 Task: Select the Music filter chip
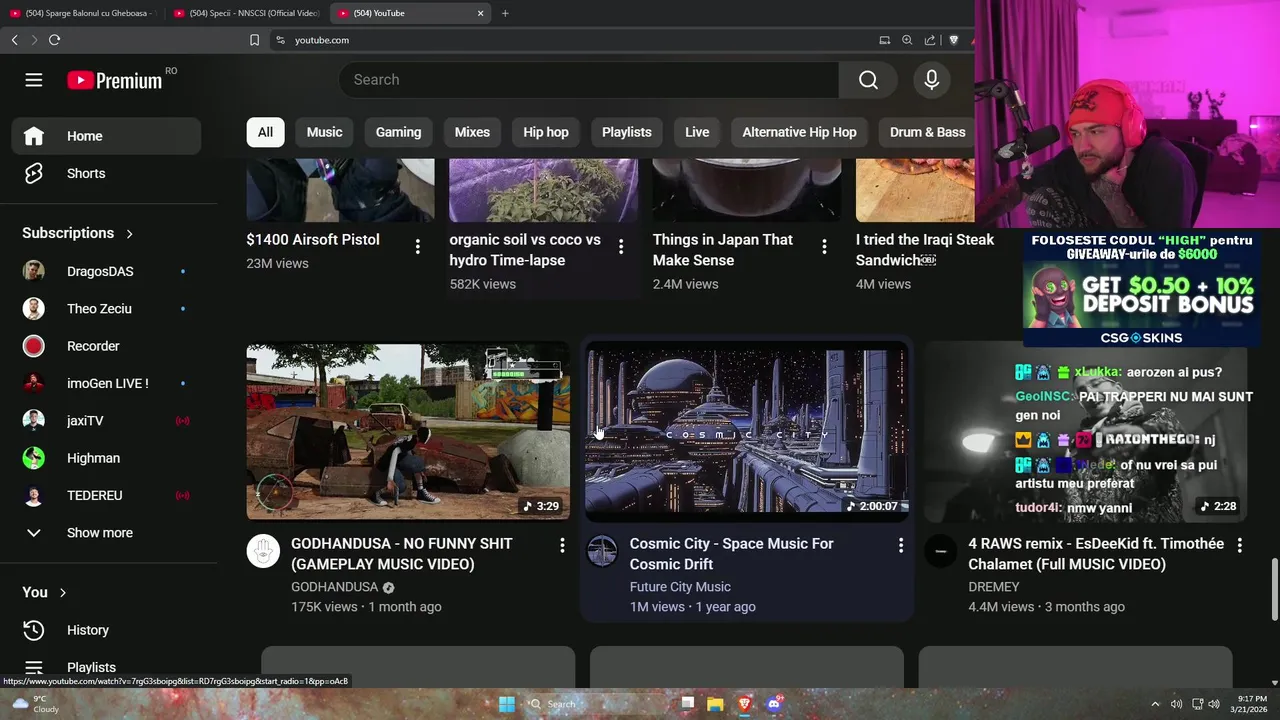point(324,132)
